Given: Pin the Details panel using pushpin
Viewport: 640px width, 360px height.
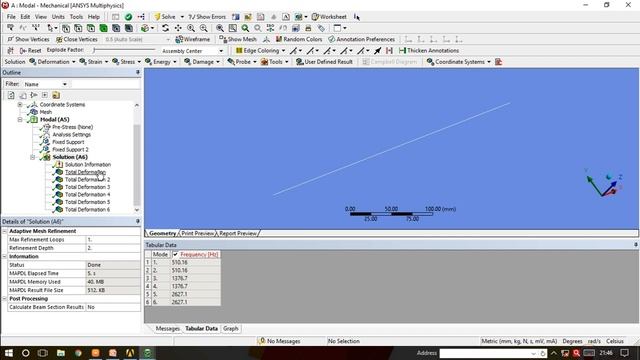Looking at the screenshot, I should [138, 221].
